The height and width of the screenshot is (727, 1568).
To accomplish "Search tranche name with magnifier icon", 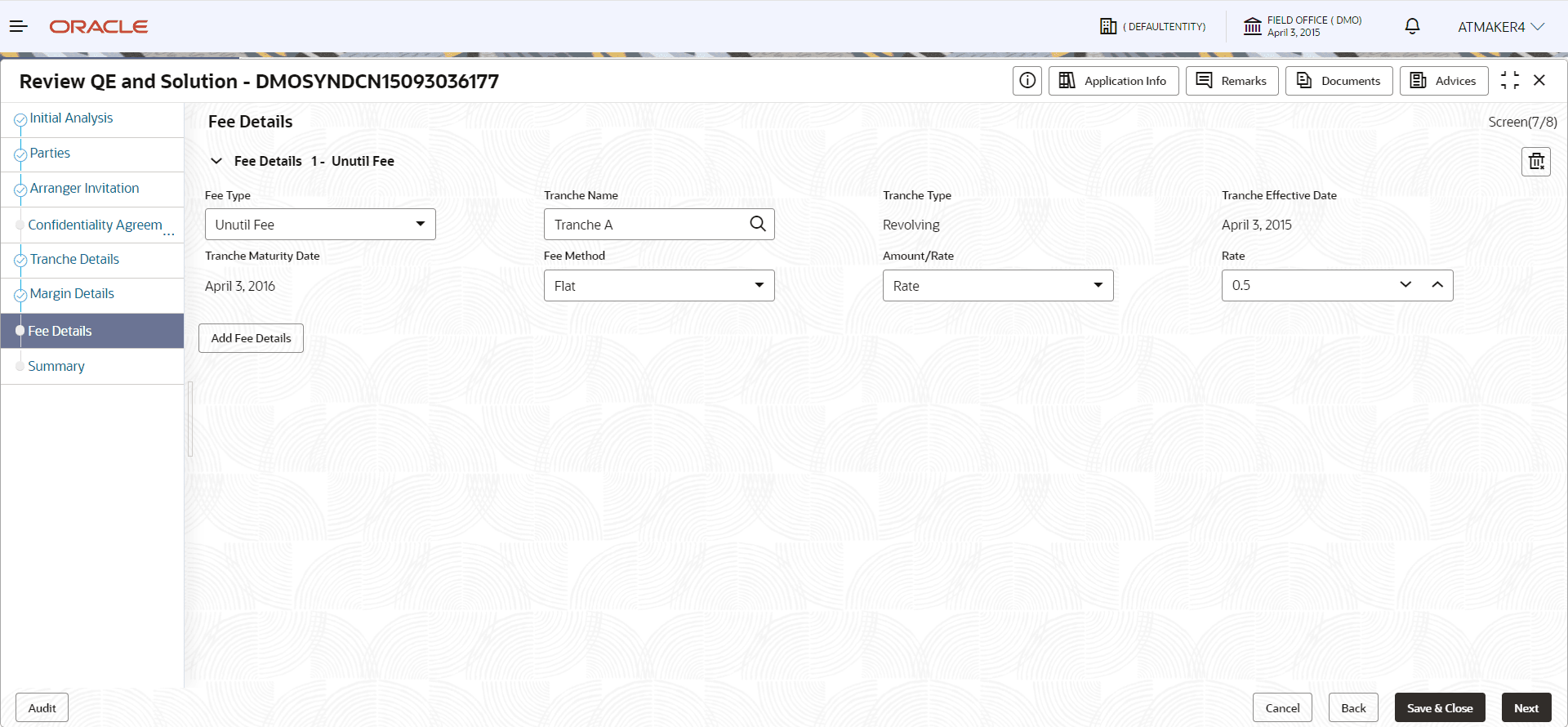I will tap(758, 224).
